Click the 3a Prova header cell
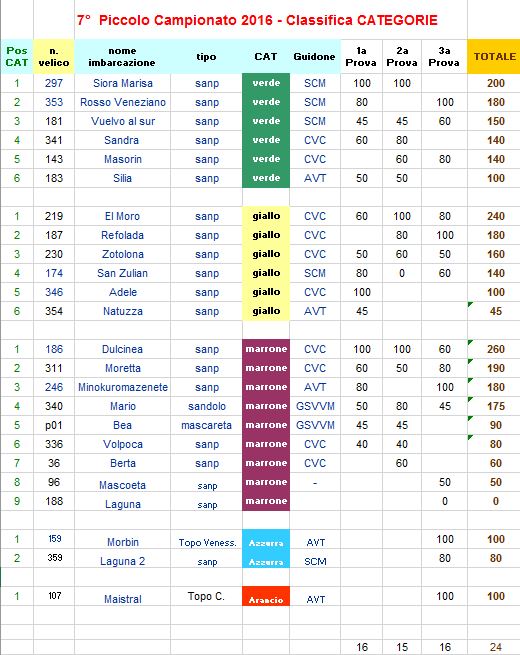This screenshot has height=655, width=520. click(x=444, y=56)
